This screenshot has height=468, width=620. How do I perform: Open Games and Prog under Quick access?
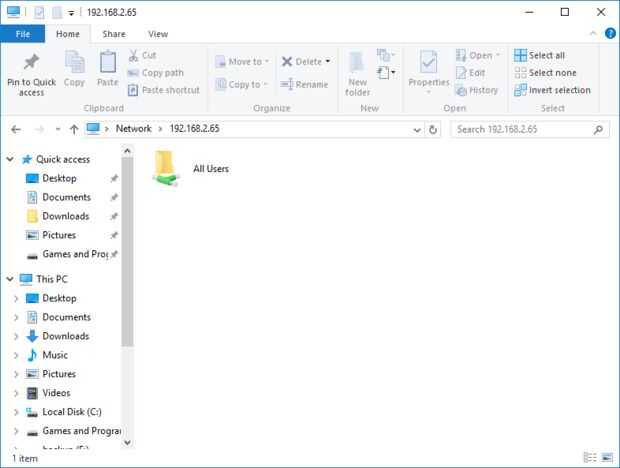point(74,254)
